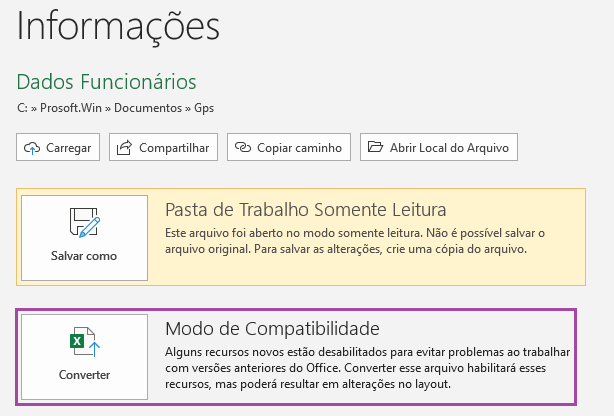The height and width of the screenshot is (416, 614).
Task: Click the Converter label
Action: tap(84, 375)
